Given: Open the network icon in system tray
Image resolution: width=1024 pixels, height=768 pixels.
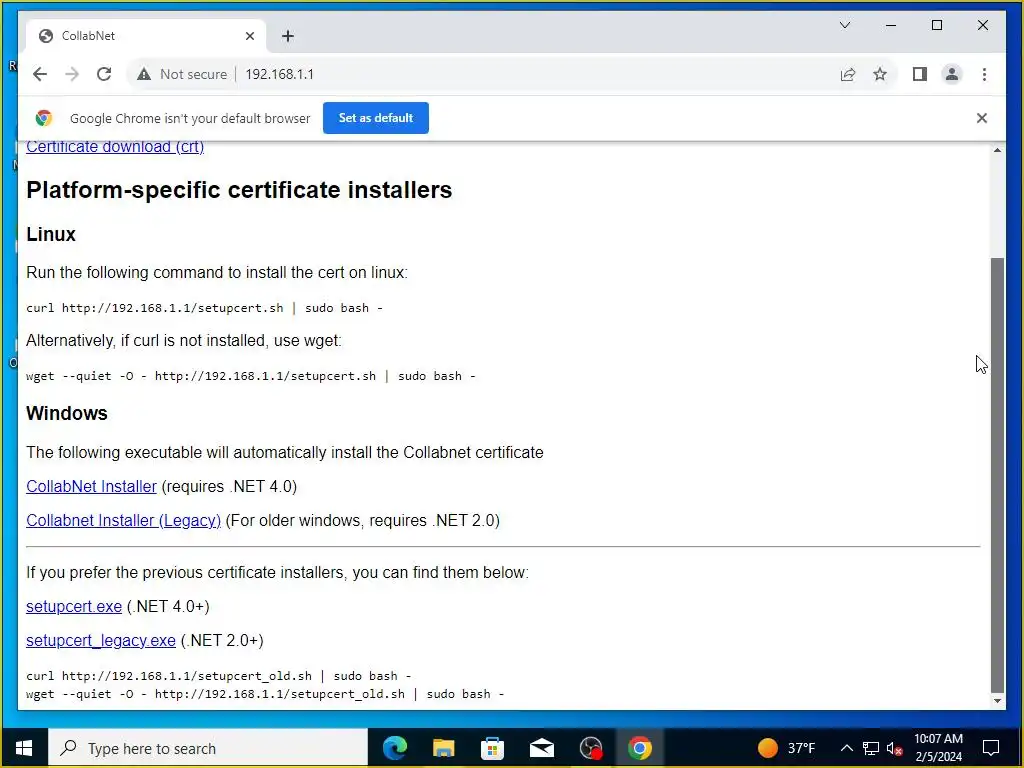Looking at the screenshot, I should coord(871,748).
